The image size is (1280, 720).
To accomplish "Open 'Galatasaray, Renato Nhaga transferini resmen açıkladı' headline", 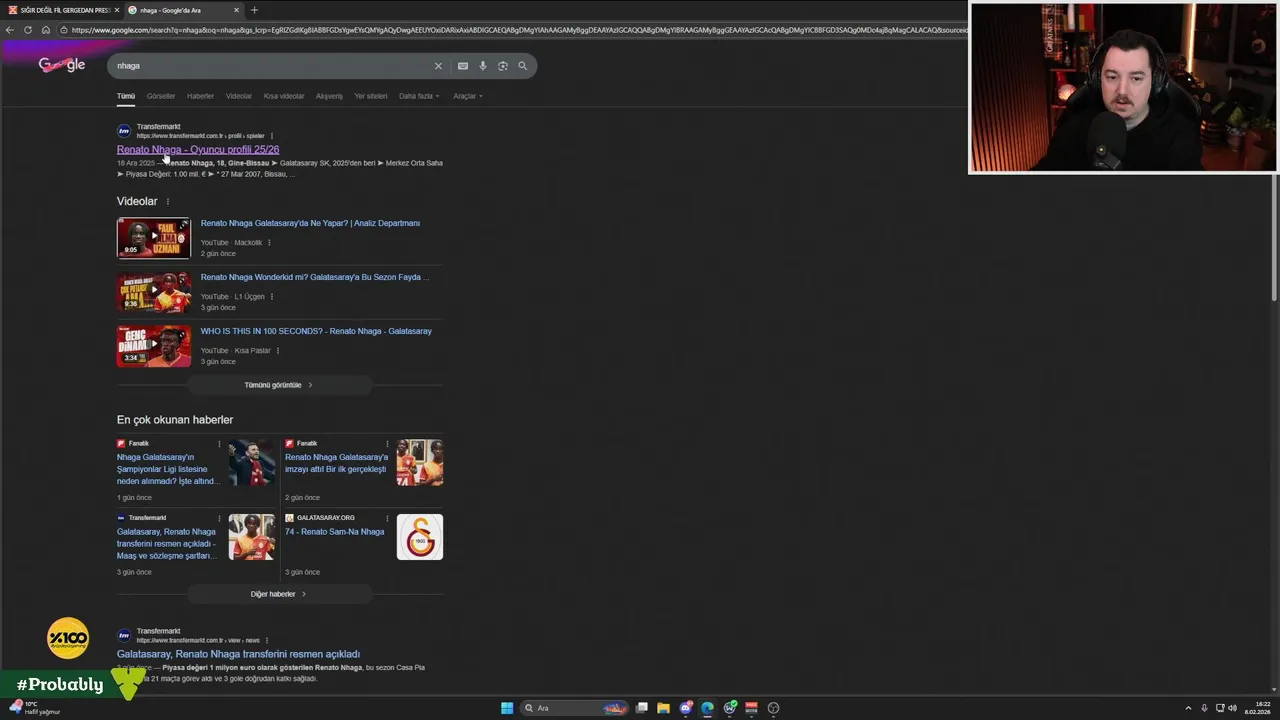I will click(238, 654).
